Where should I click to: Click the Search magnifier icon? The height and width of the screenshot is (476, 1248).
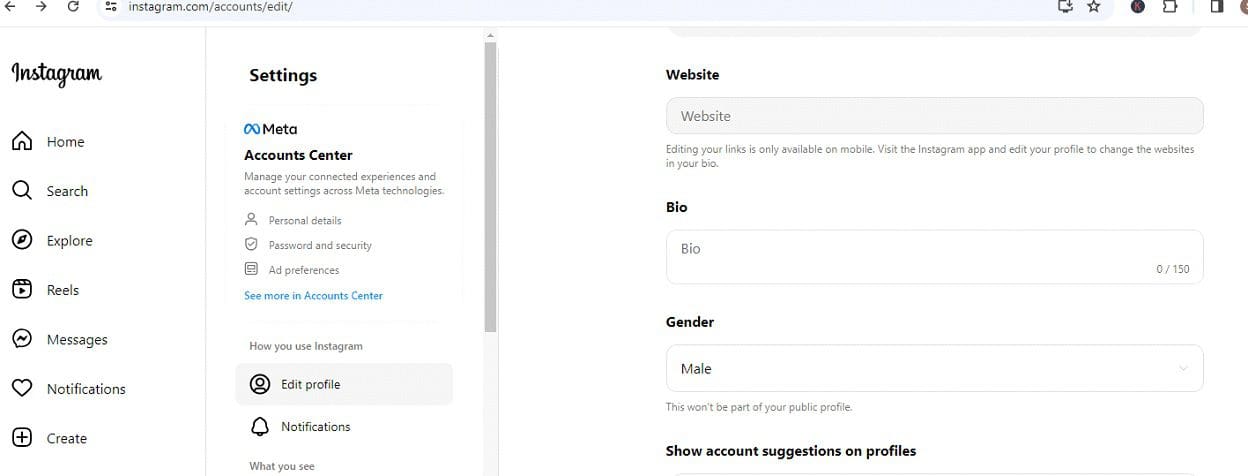pyautogui.click(x=22, y=190)
